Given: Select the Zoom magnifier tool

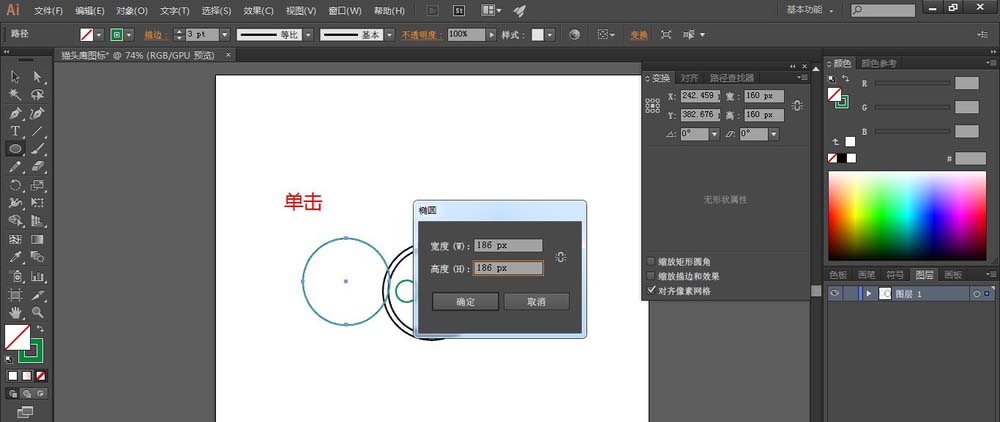Looking at the screenshot, I should 37,312.
